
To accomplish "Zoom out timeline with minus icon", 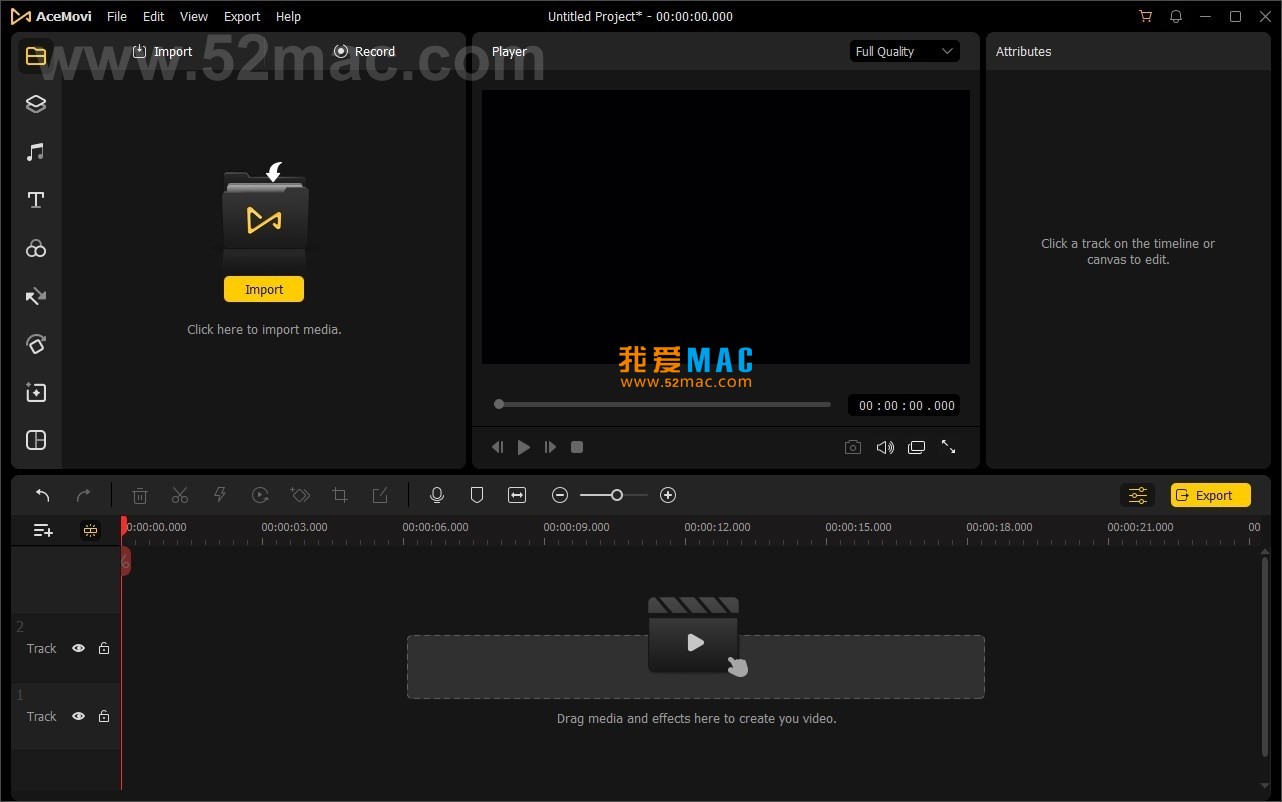I will [560, 495].
